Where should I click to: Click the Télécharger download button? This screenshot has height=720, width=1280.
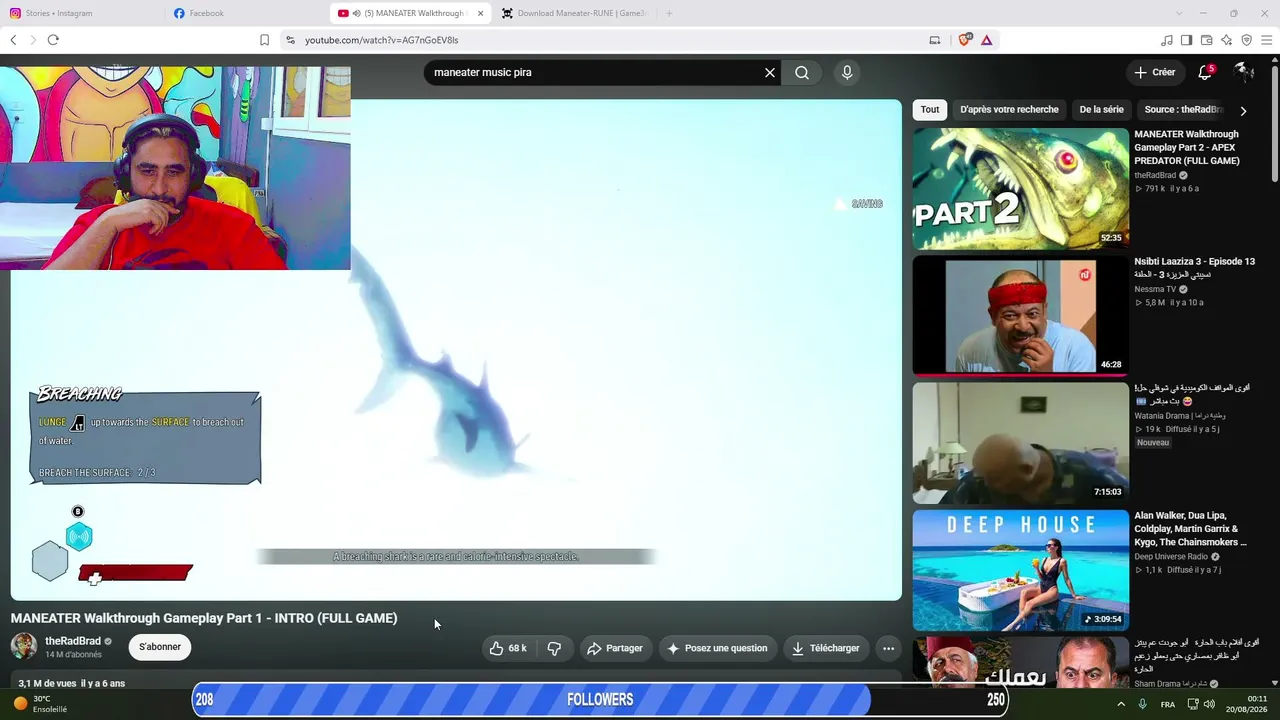click(825, 648)
